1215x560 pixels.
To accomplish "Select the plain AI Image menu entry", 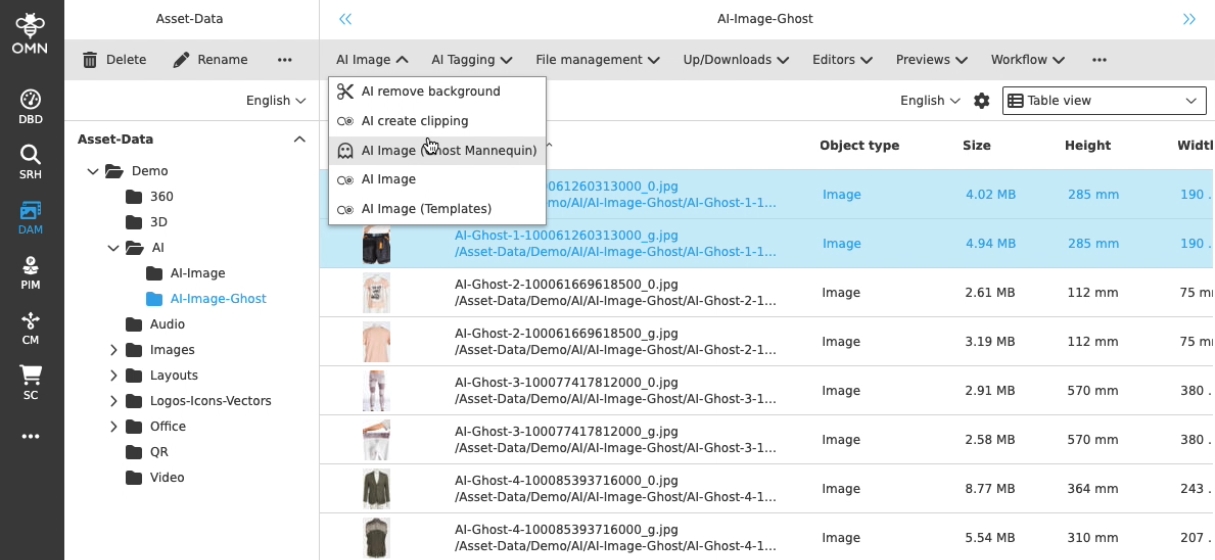I will tap(437, 179).
